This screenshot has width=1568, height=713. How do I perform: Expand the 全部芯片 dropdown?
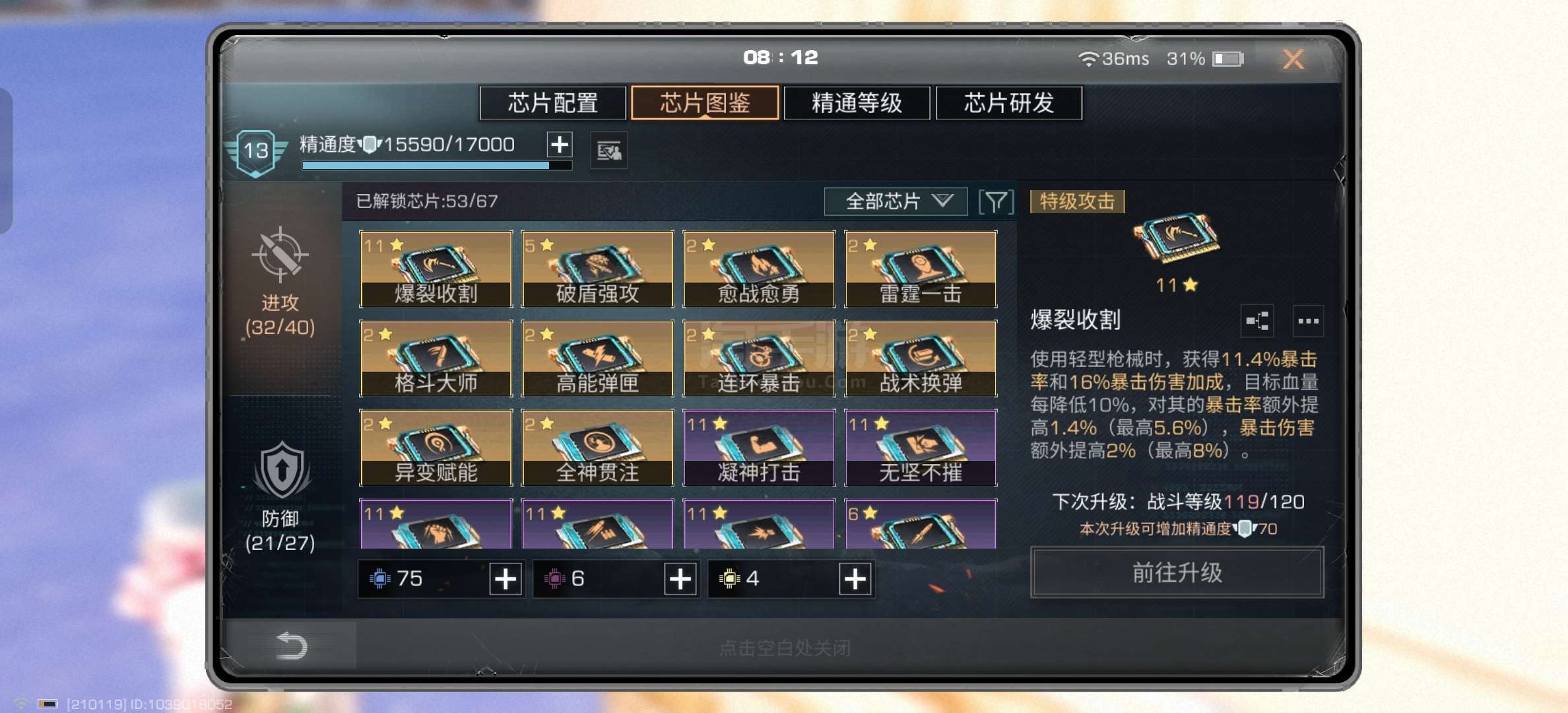(x=896, y=201)
